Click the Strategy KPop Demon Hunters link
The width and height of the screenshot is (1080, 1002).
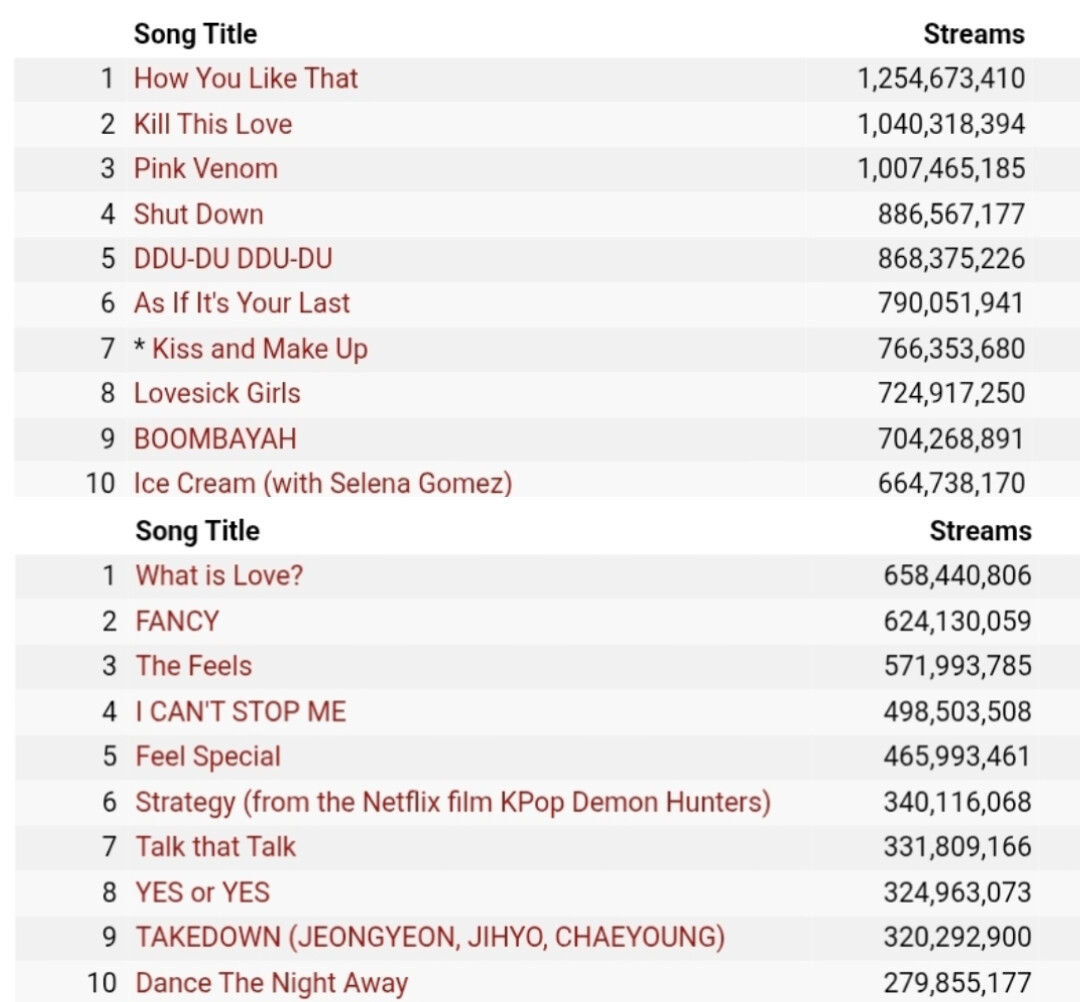click(x=453, y=802)
